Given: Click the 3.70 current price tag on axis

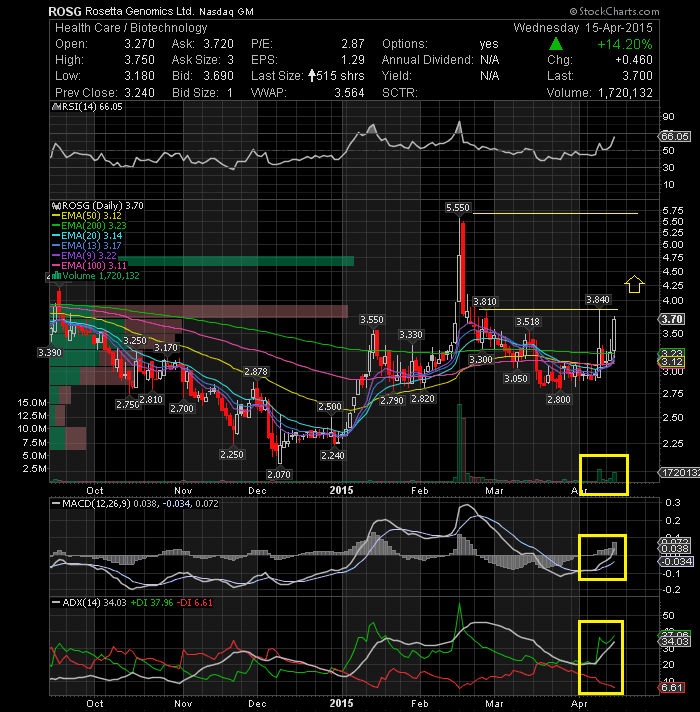Looking at the screenshot, I should 671,319.
